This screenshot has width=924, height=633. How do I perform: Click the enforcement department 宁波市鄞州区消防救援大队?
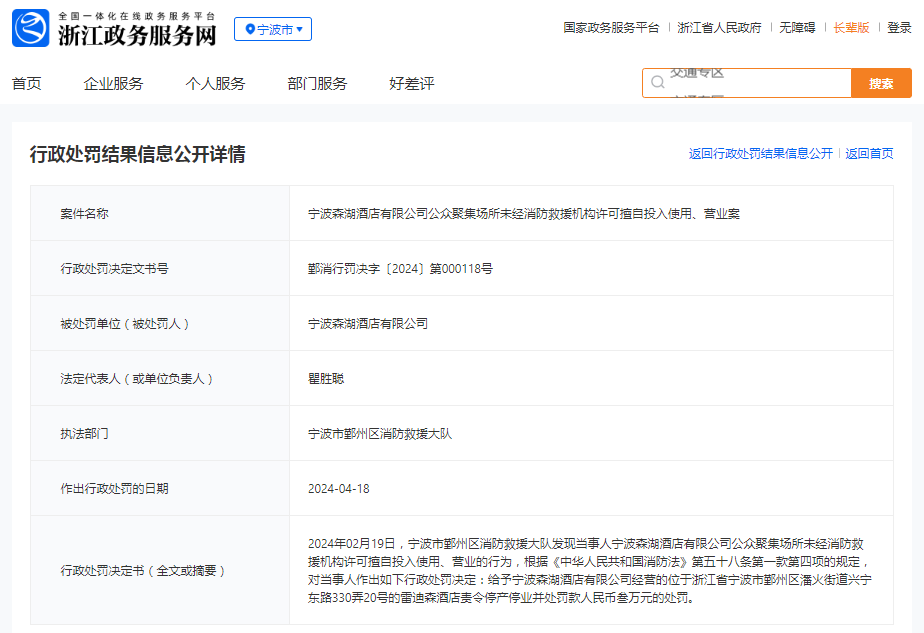click(x=380, y=434)
